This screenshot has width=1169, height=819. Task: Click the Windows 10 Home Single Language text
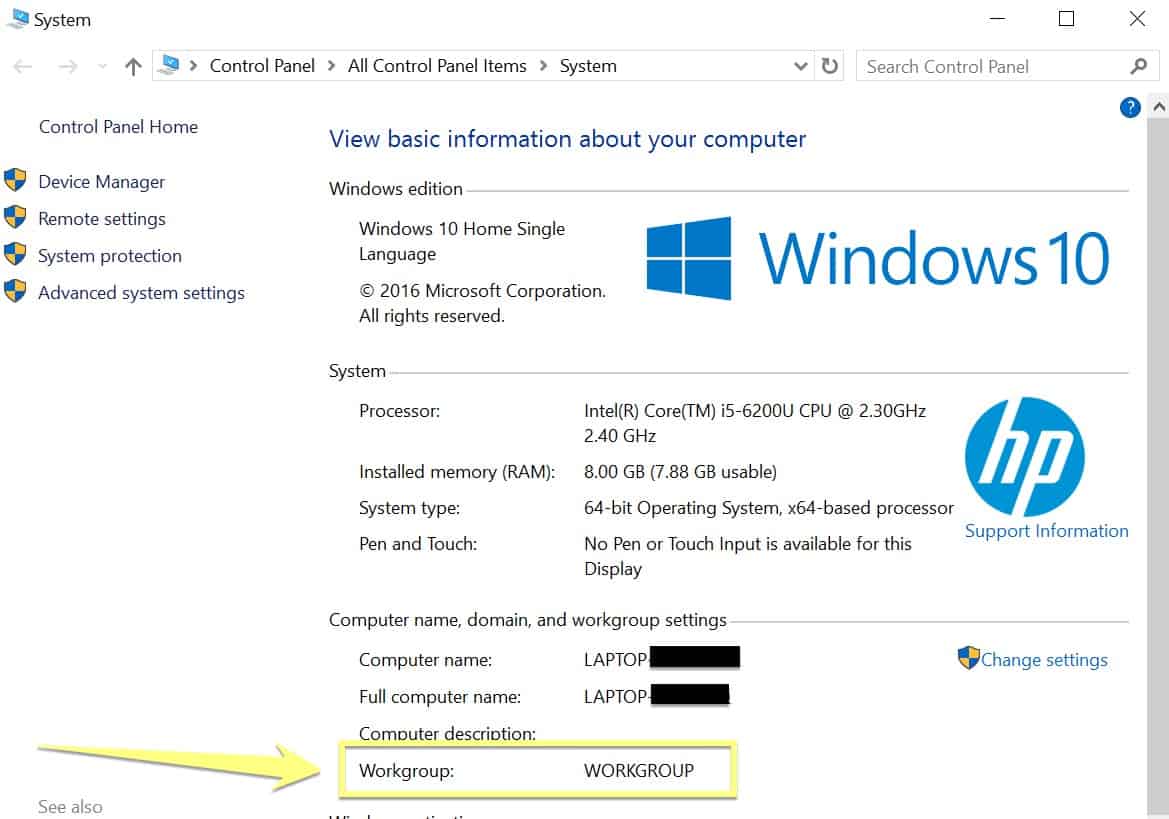(461, 241)
